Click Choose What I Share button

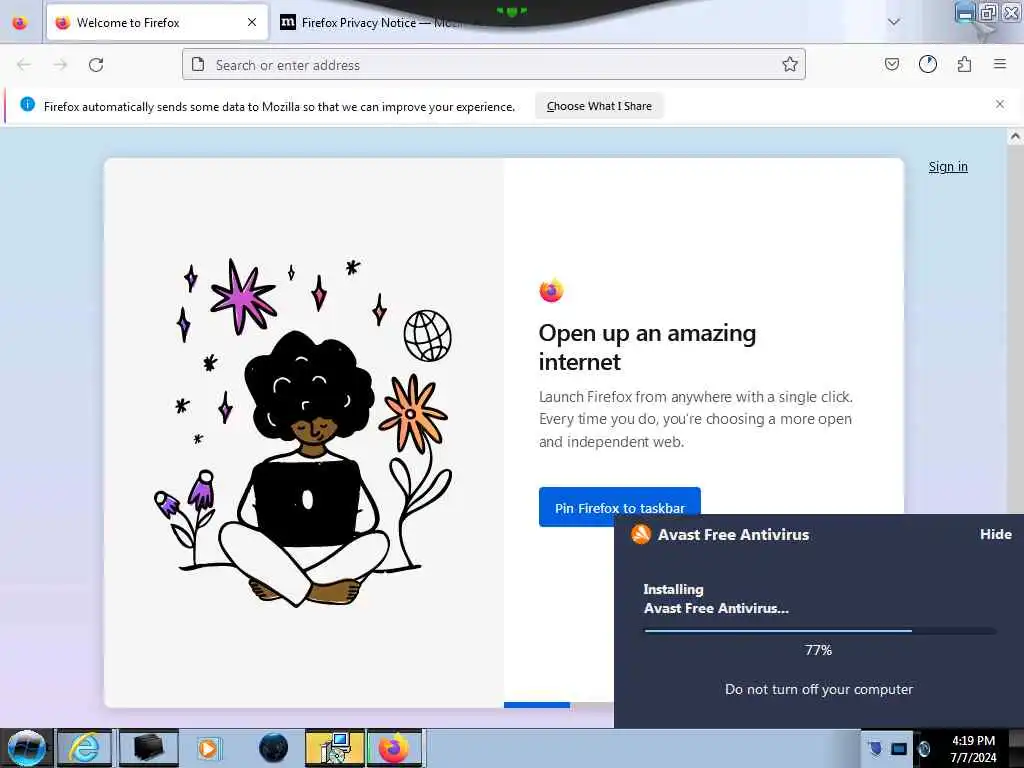599,106
